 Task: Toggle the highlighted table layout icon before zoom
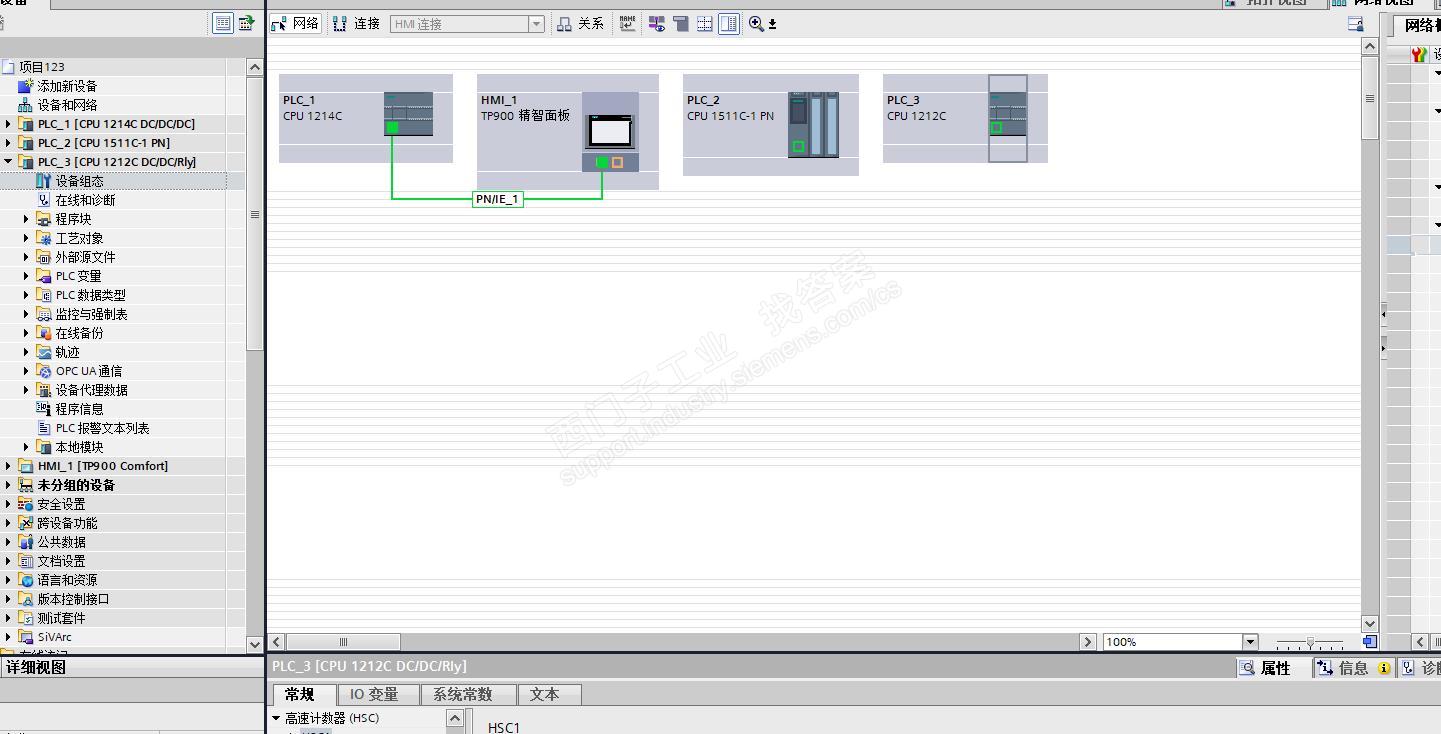click(x=729, y=23)
